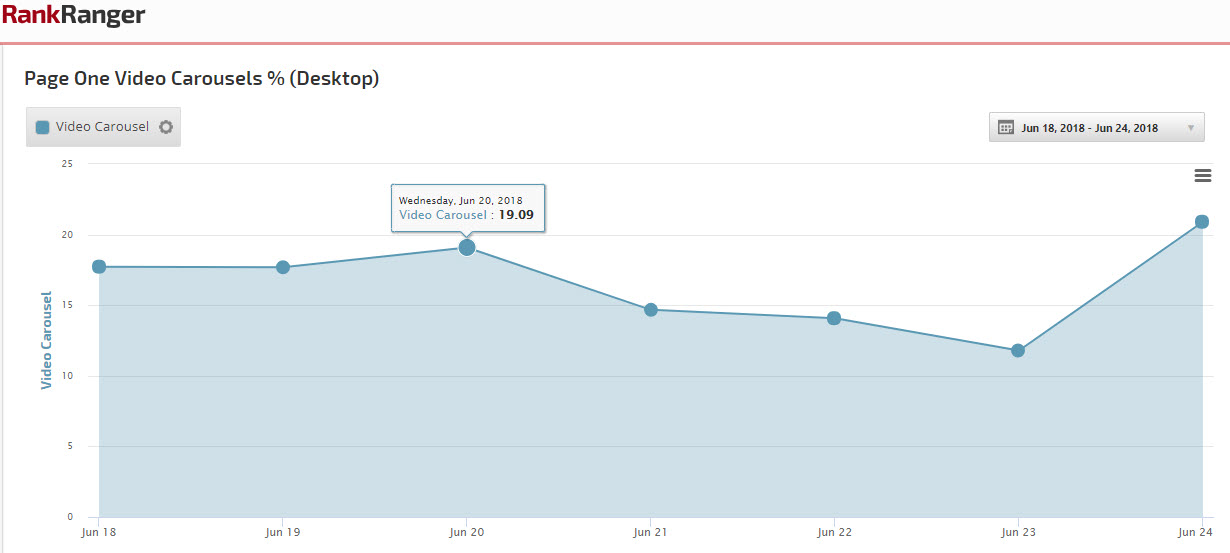Select the Jun 24 data point
Viewport: 1230px width, 553px height.
pyautogui.click(x=1202, y=222)
